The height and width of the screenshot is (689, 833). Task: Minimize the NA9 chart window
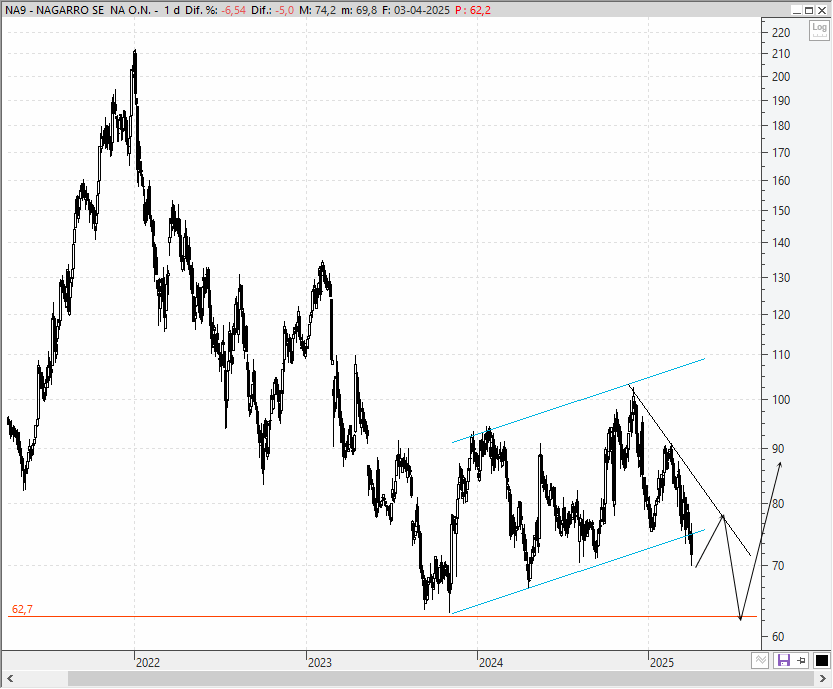796,10
